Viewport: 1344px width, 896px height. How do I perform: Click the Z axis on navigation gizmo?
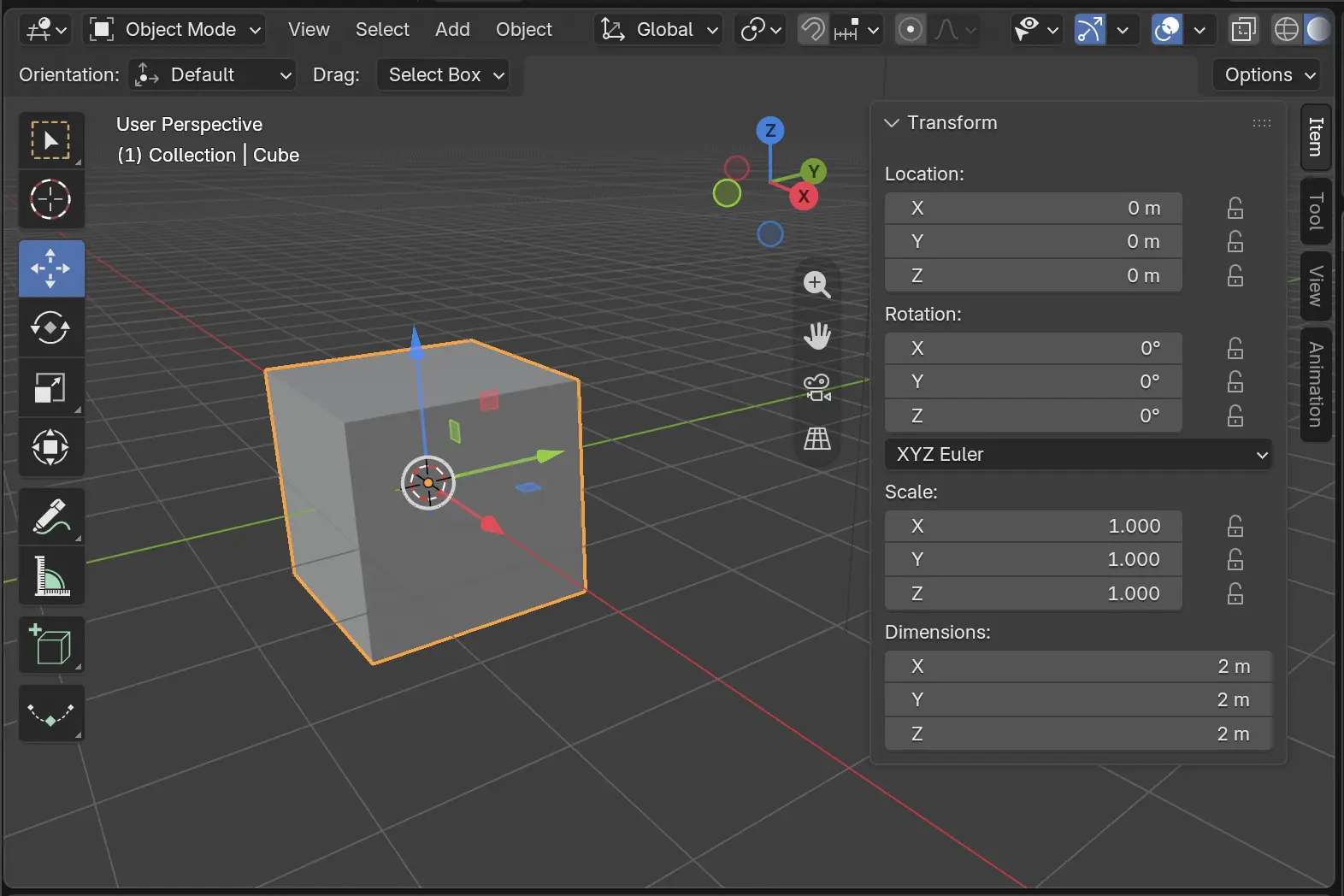[x=770, y=130]
